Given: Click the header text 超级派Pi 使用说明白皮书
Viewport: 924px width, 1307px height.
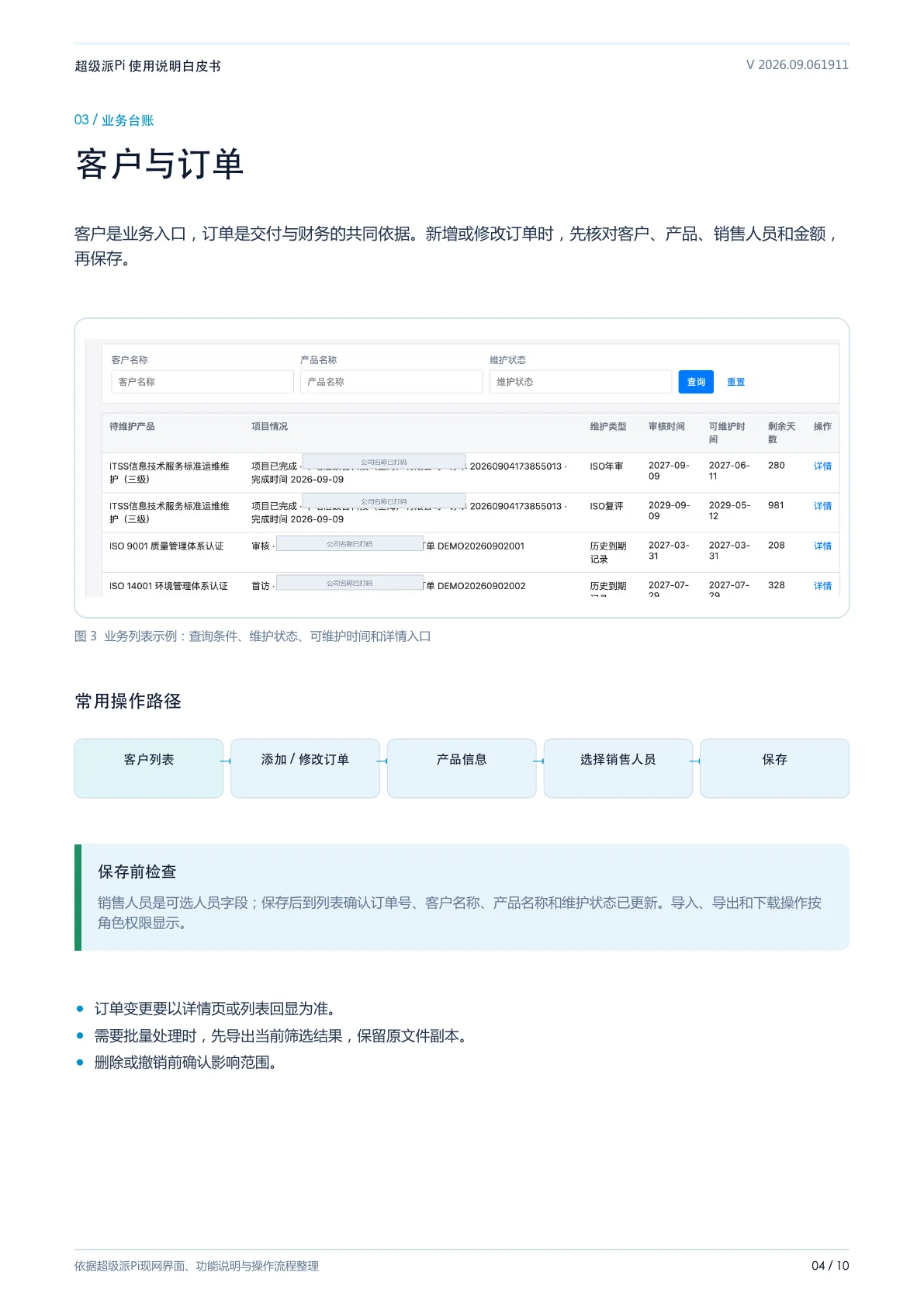Looking at the screenshot, I should click(x=147, y=66).
